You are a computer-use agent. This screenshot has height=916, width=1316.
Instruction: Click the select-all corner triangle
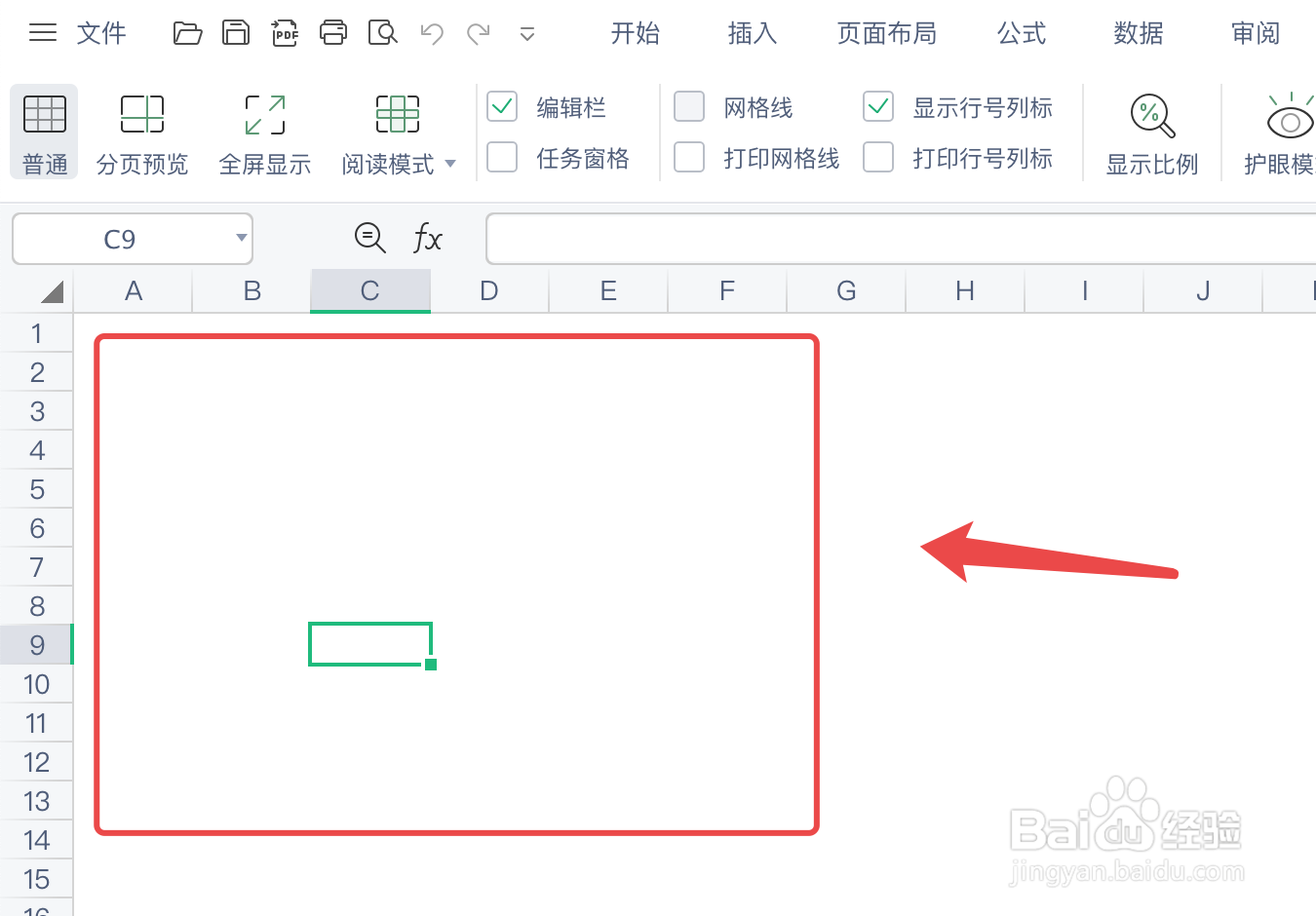pyautogui.click(x=51, y=291)
